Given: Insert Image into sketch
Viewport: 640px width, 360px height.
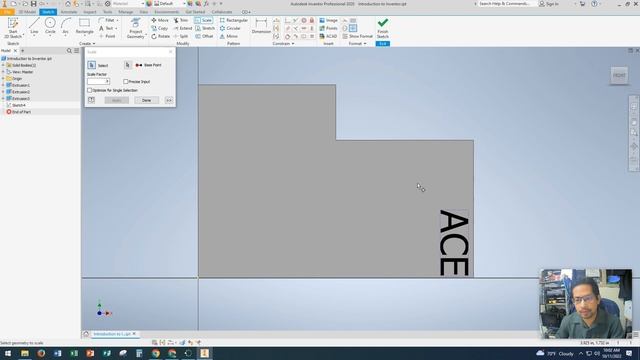Looking at the screenshot, I should (329, 20).
